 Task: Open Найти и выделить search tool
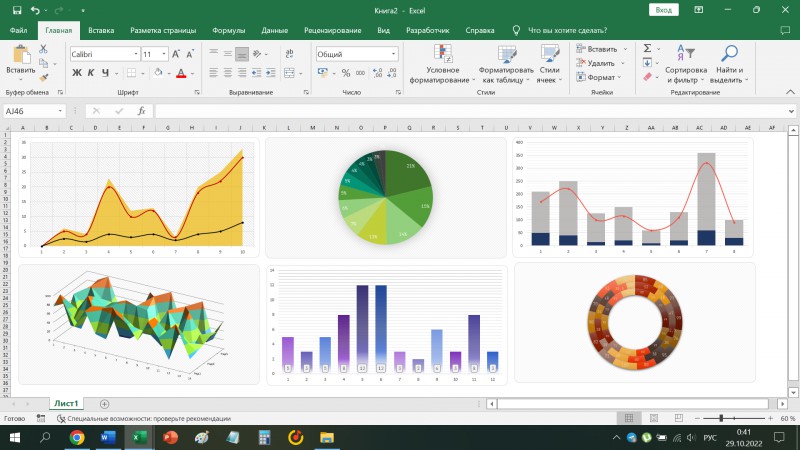point(729,64)
